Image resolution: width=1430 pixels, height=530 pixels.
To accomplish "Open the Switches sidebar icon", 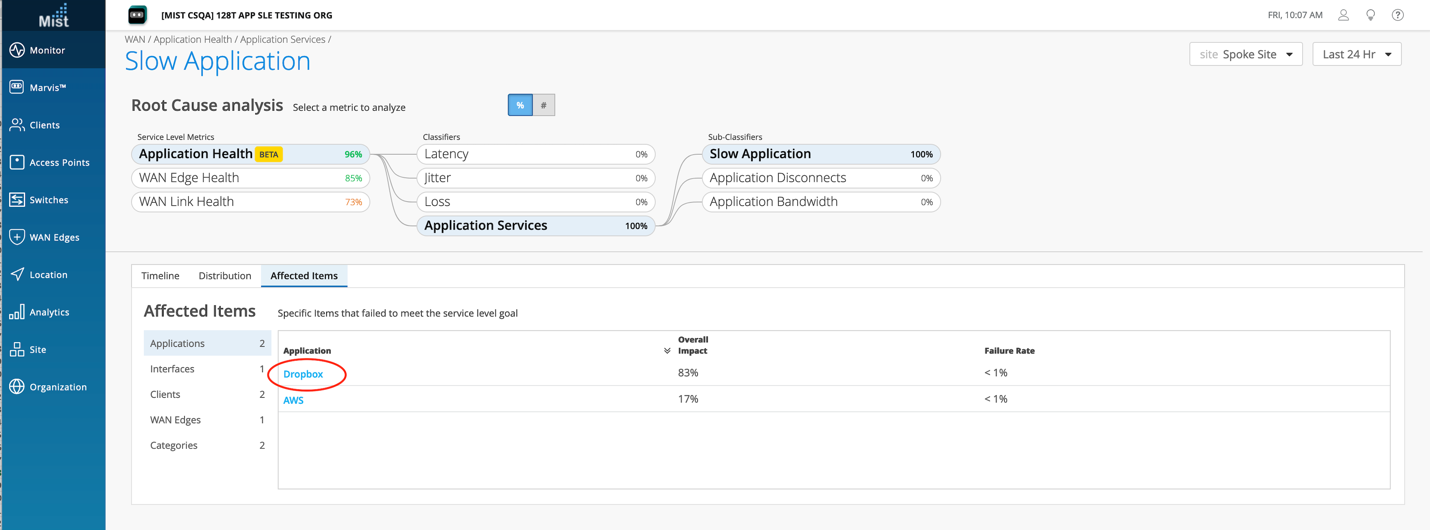I will (17, 200).
